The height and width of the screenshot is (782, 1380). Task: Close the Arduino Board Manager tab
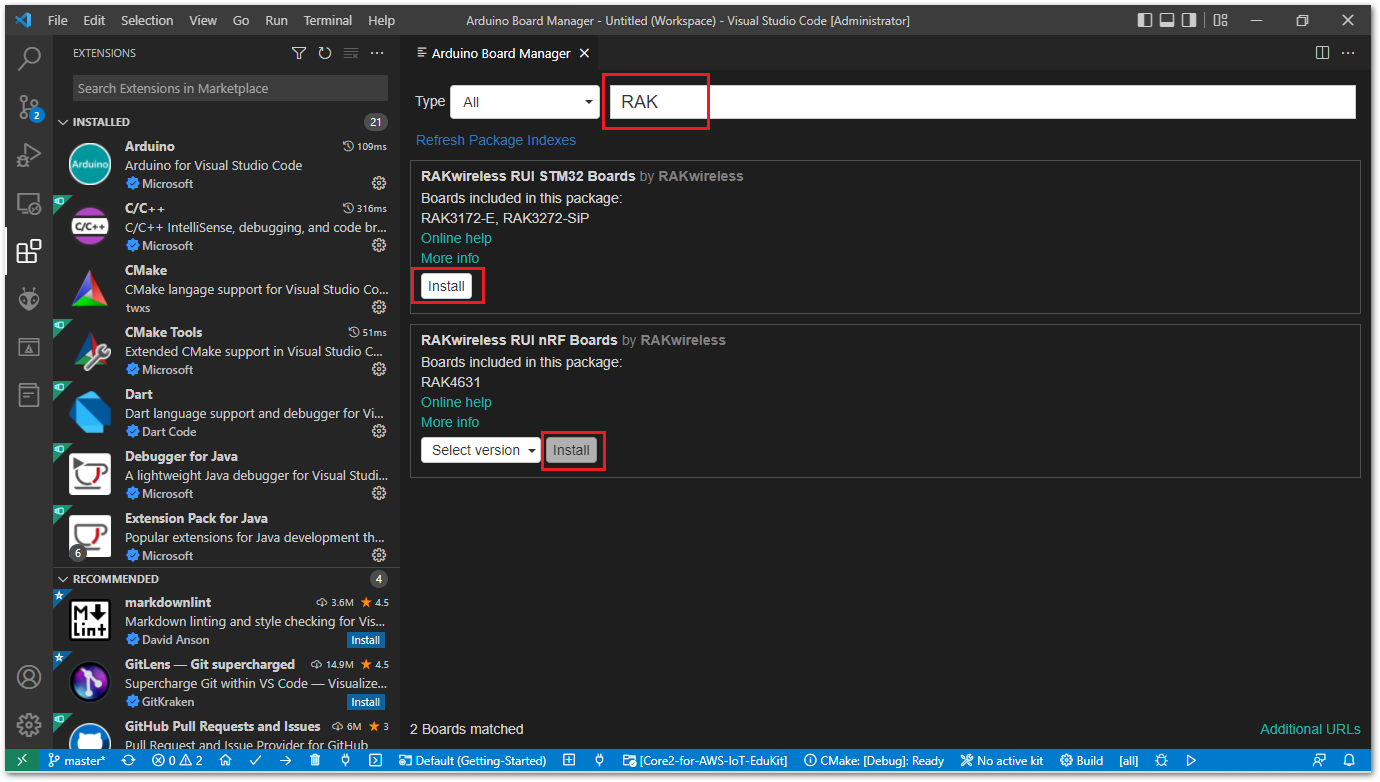coord(585,54)
